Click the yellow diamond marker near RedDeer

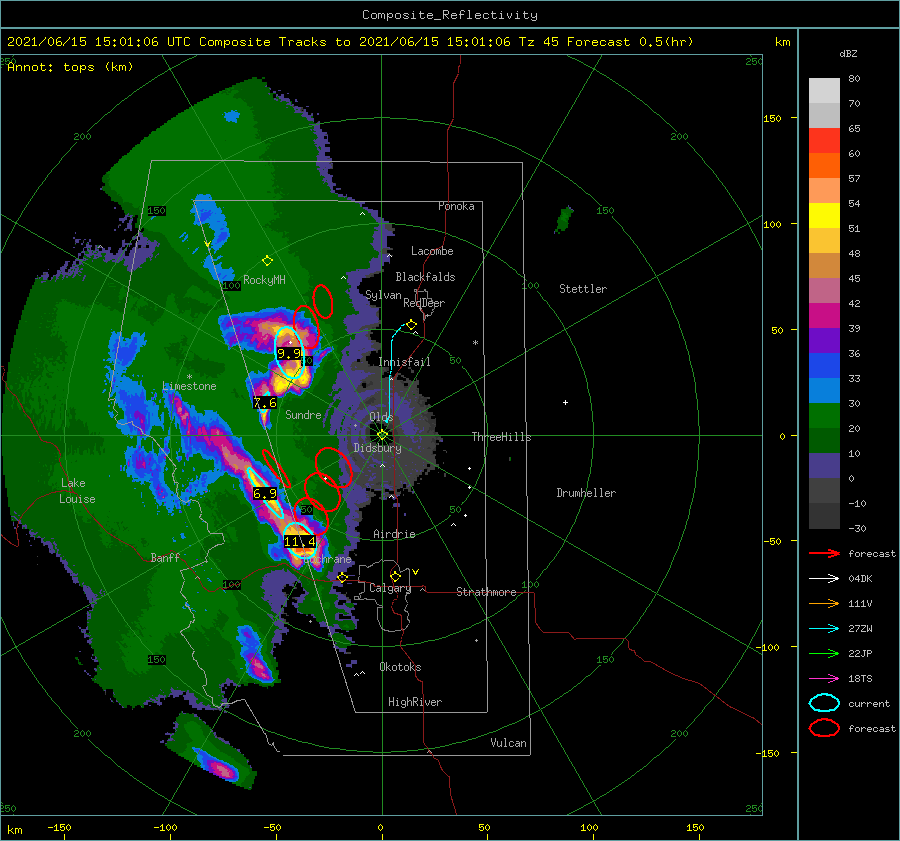[411, 325]
